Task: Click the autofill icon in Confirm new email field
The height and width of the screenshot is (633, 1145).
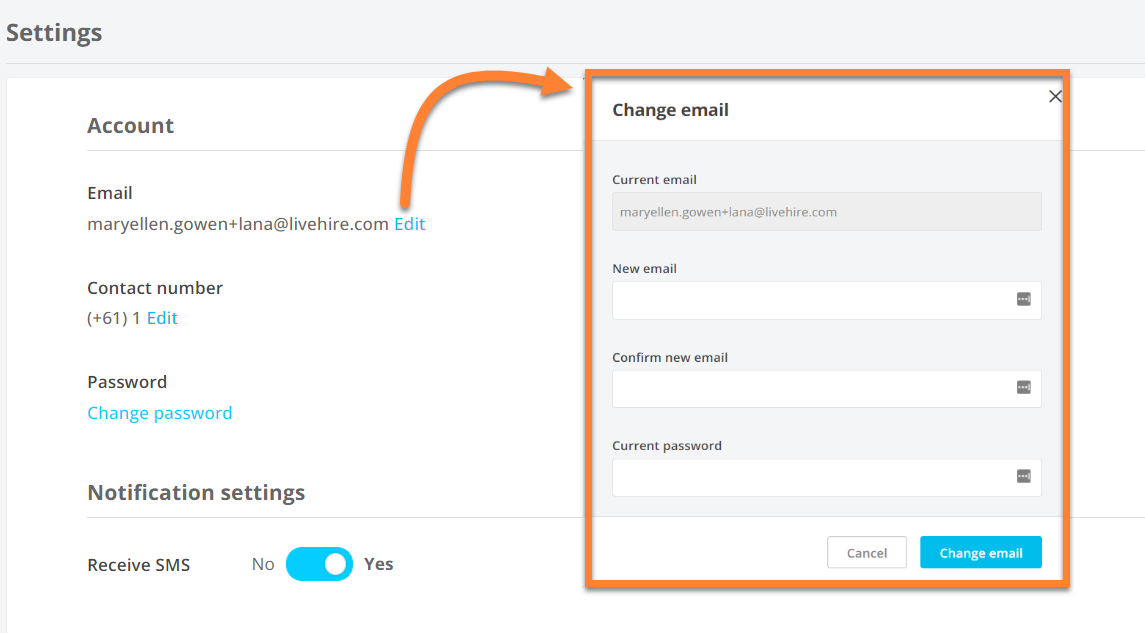Action: [1025, 389]
